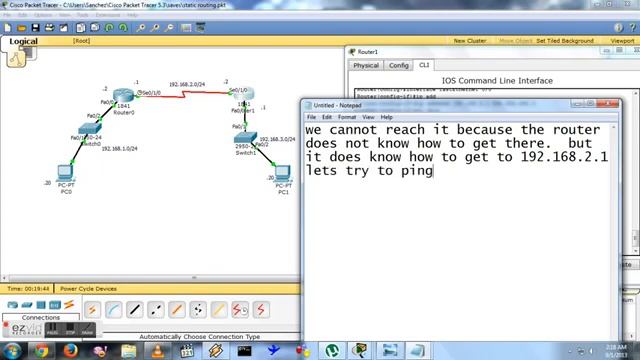This screenshot has width=640, height=360.
Task: Click the [Root] cluster label
Action: pos(82,41)
